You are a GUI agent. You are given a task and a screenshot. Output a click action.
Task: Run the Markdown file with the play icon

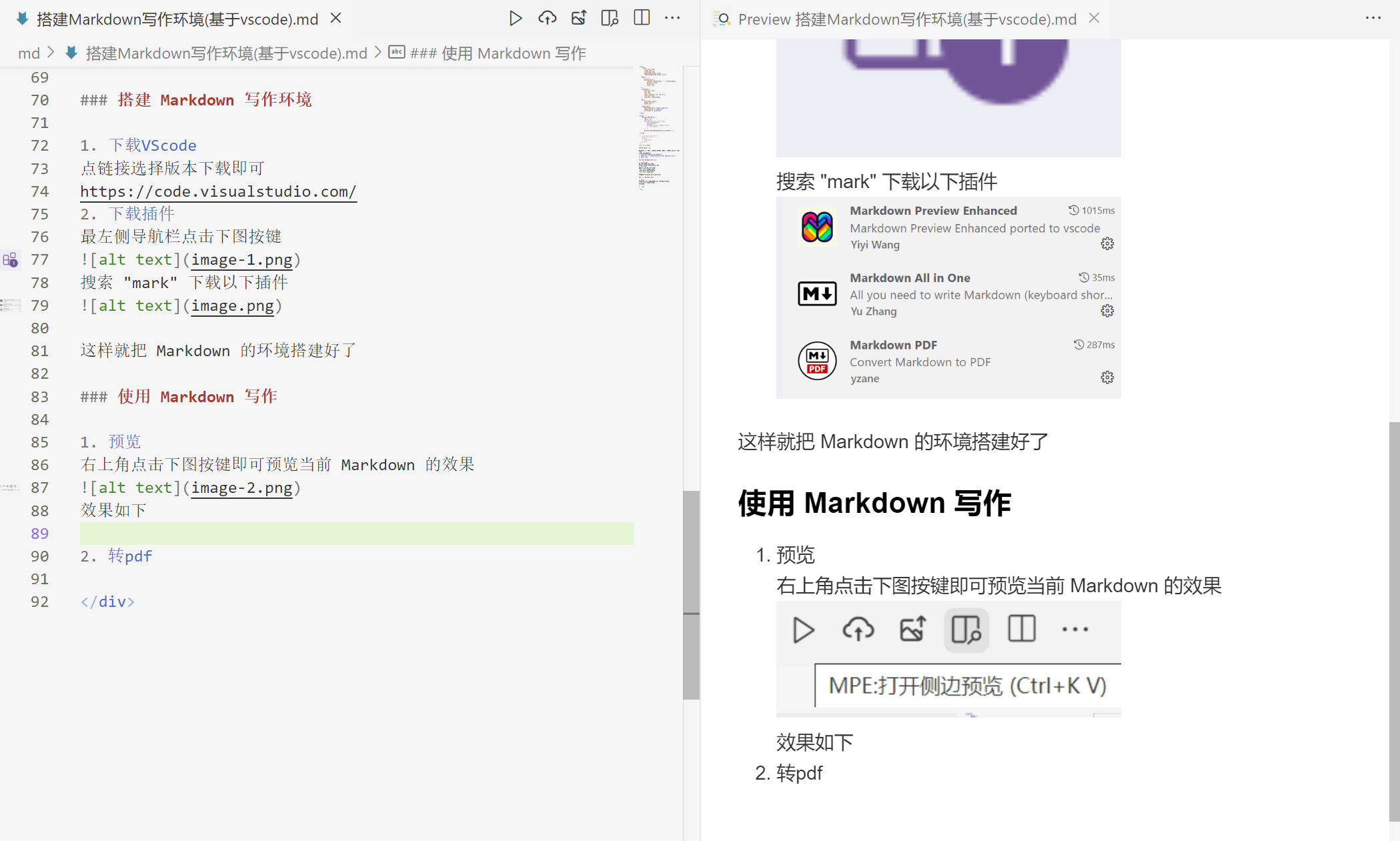516,18
